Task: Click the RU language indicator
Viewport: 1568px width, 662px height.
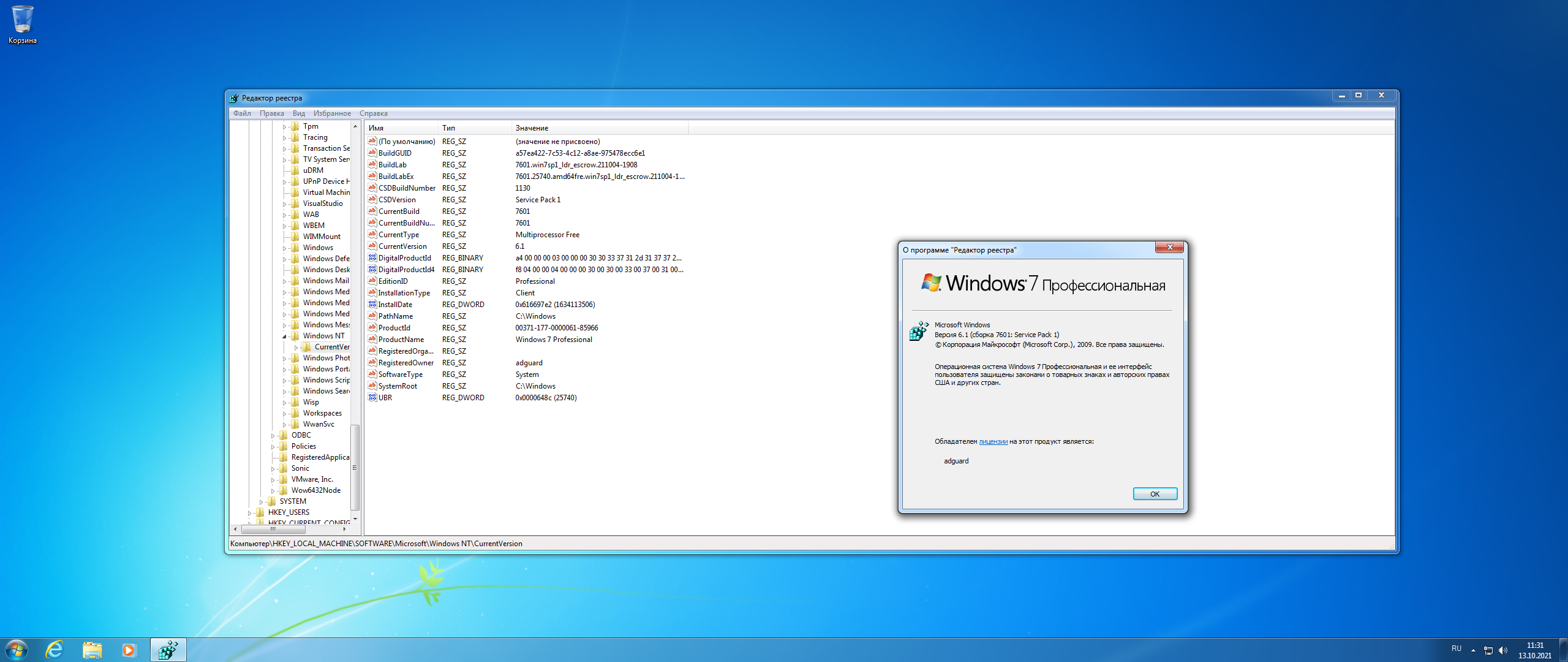Action: click(1457, 649)
